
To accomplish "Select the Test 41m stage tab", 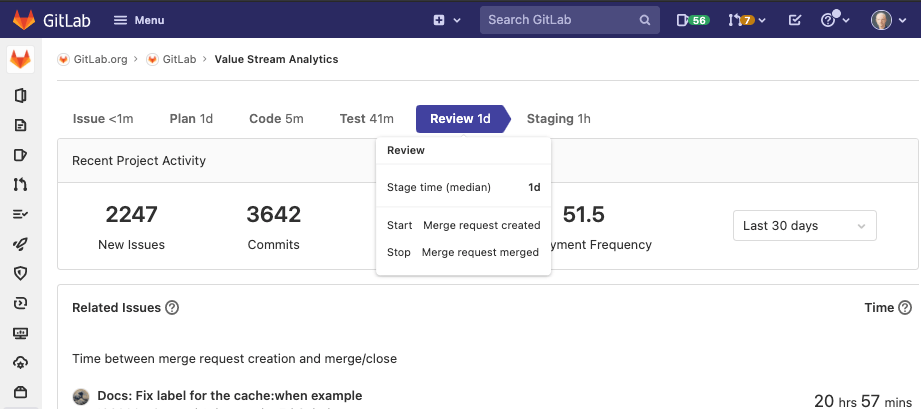I will pyautogui.click(x=367, y=119).
